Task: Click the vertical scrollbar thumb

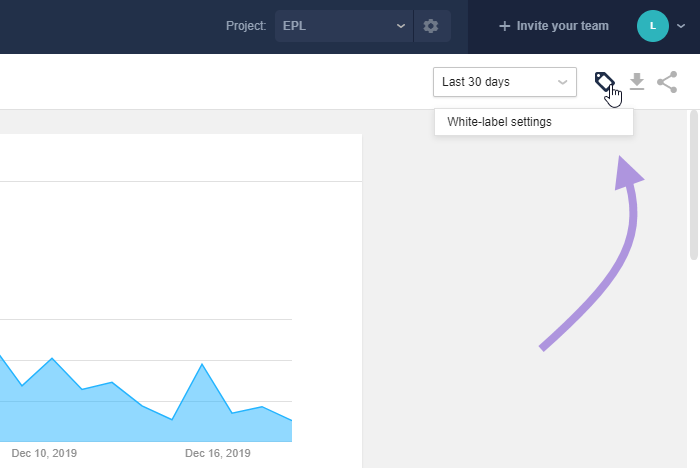Action: (694, 185)
